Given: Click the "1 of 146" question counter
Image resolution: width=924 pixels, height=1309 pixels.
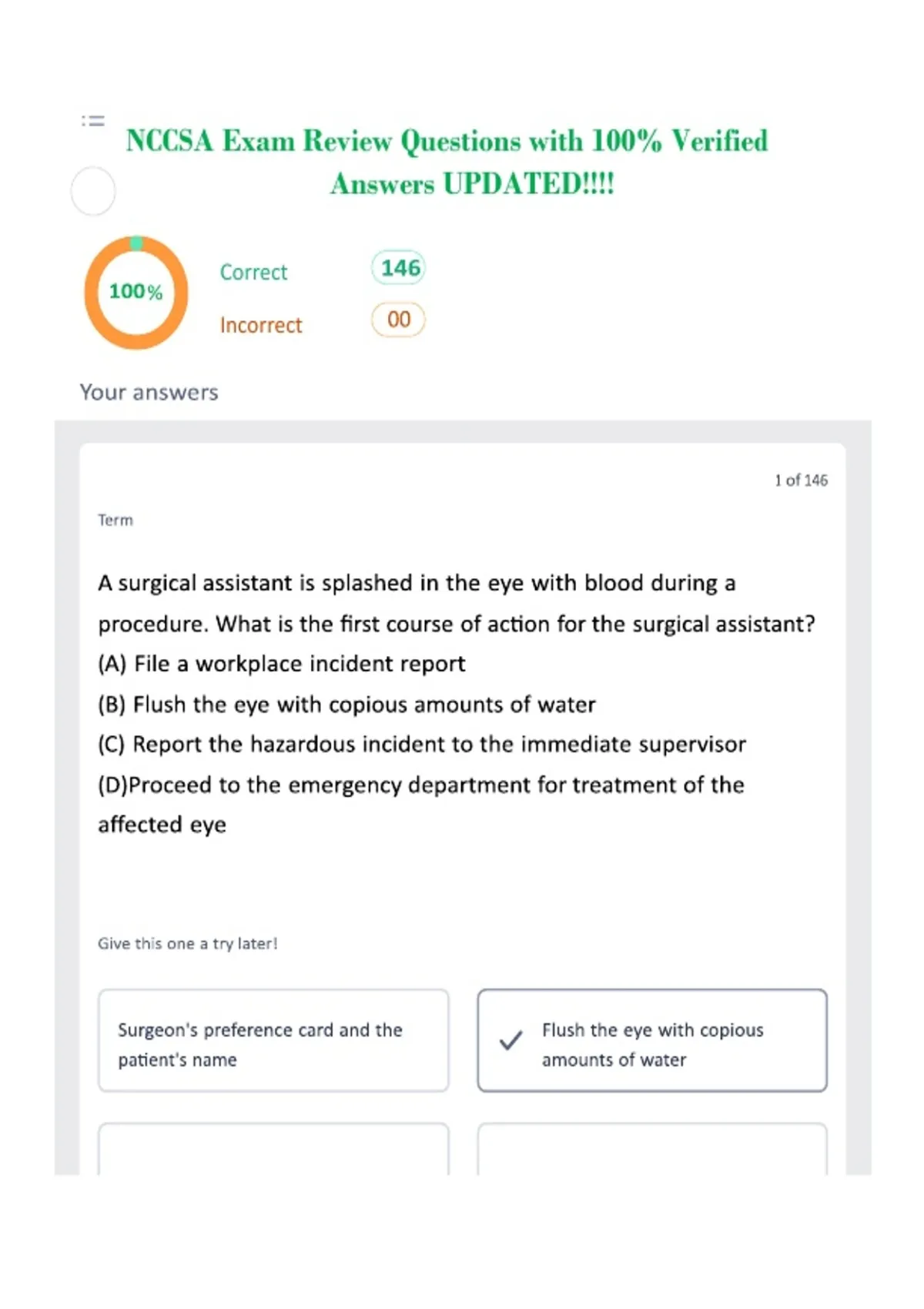Looking at the screenshot, I should tap(801, 480).
